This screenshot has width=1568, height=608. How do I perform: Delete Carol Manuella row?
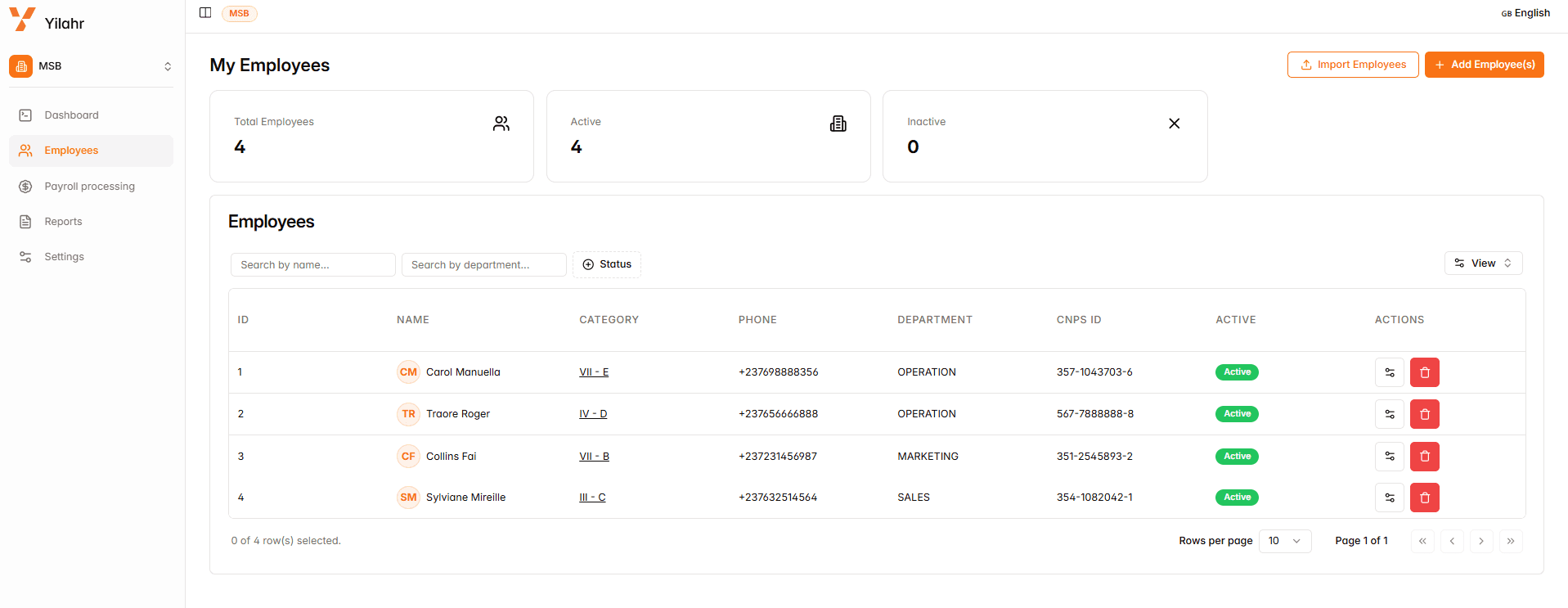[x=1424, y=372]
